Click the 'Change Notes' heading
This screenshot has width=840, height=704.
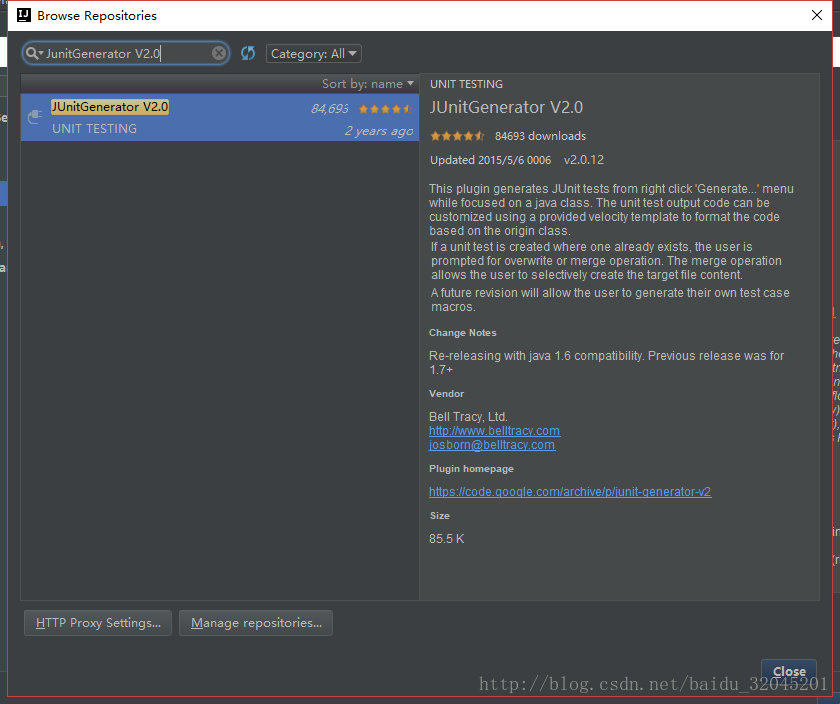[462, 333]
